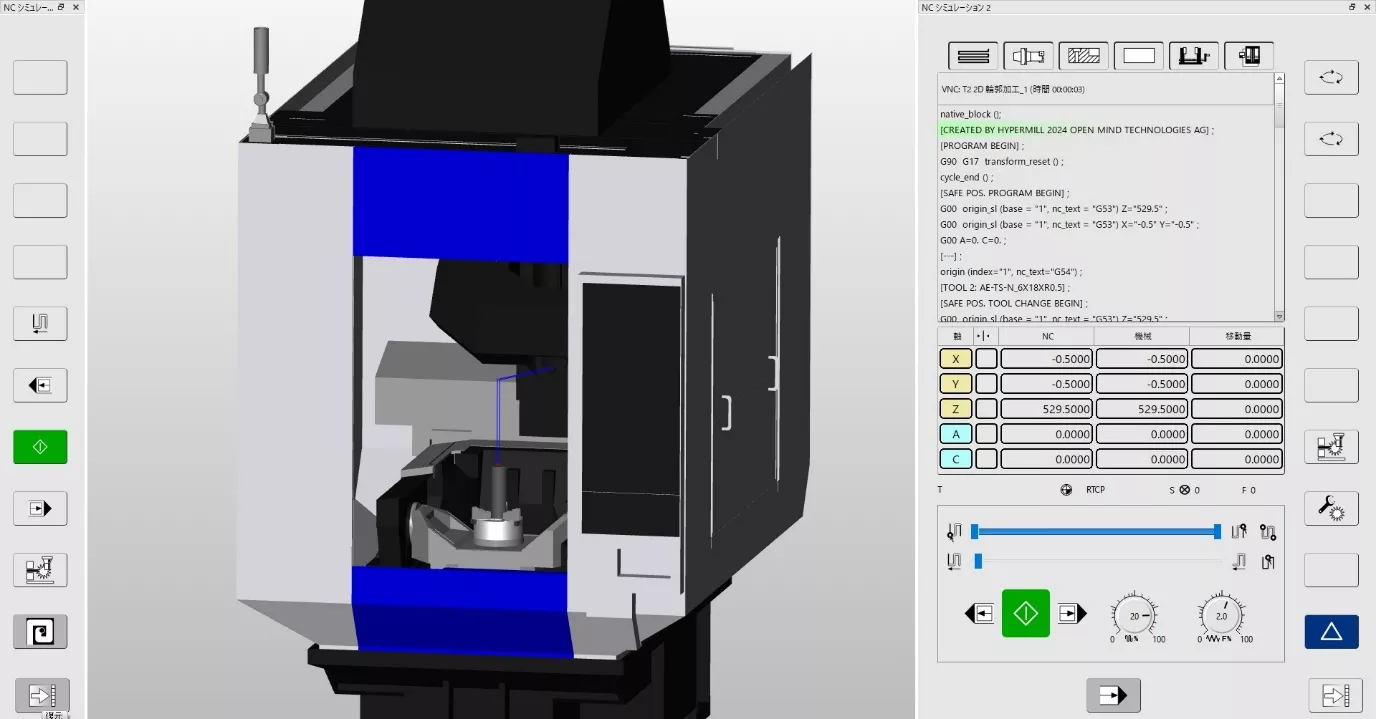Click the fixture clamp display icon
The width and height of the screenshot is (1376, 719).
[x=1194, y=56]
